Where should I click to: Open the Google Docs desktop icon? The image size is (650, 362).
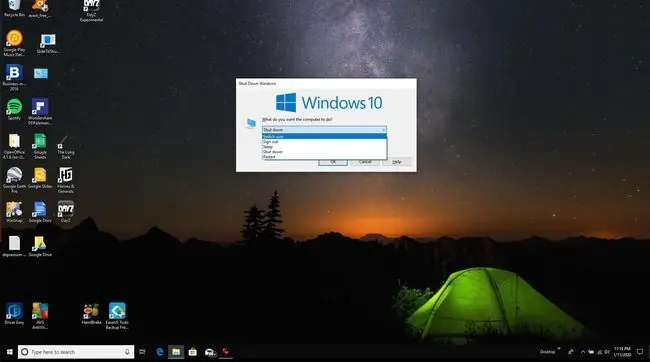point(40,212)
